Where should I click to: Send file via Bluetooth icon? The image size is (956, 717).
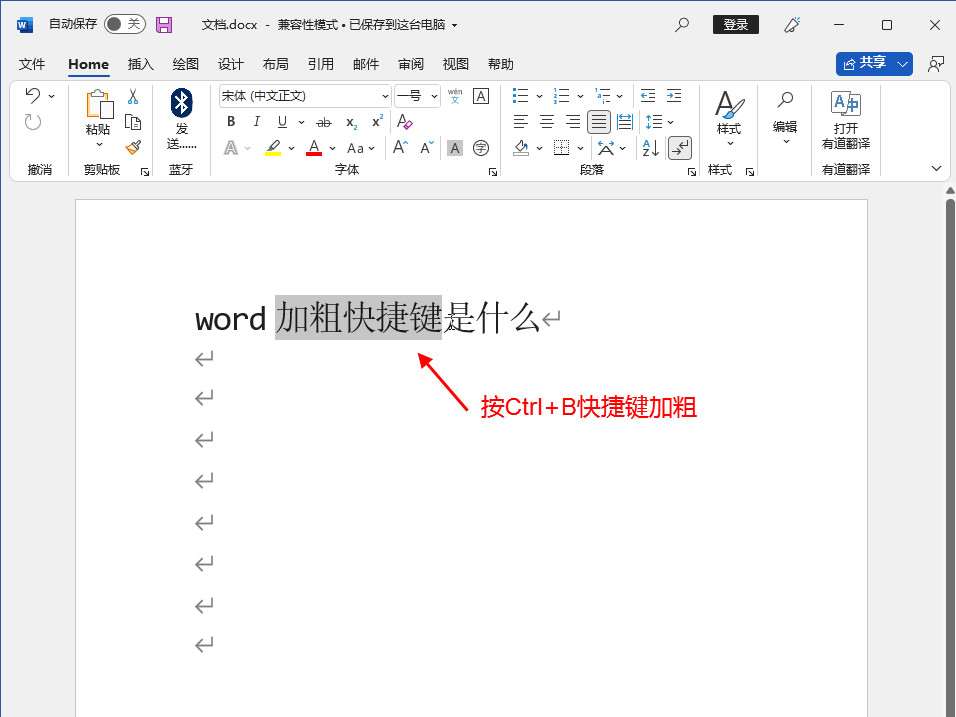pyautogui.click(x=182, y=102)
